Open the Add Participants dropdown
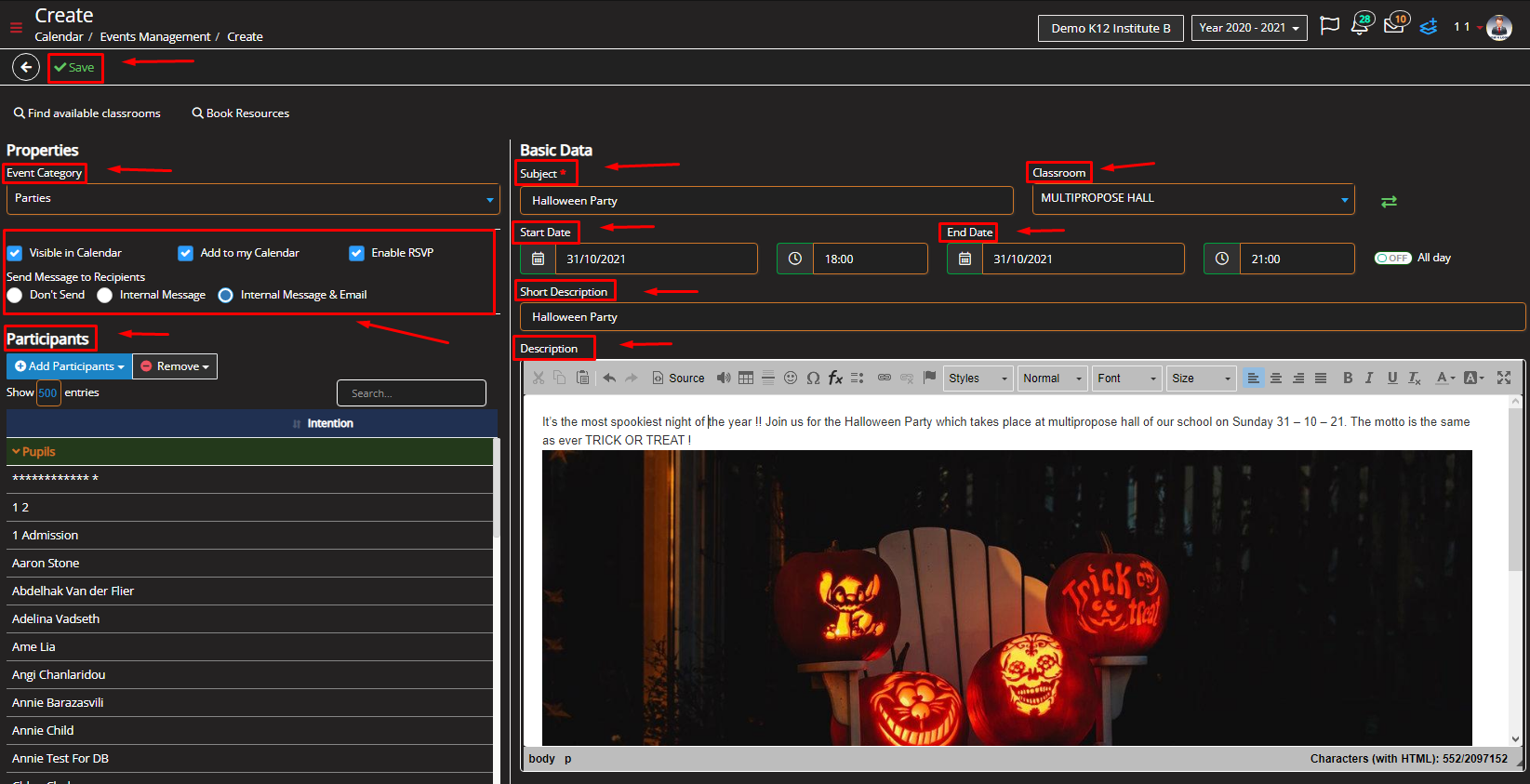The width and height of the screenshot is (1530, 784). 70,366
